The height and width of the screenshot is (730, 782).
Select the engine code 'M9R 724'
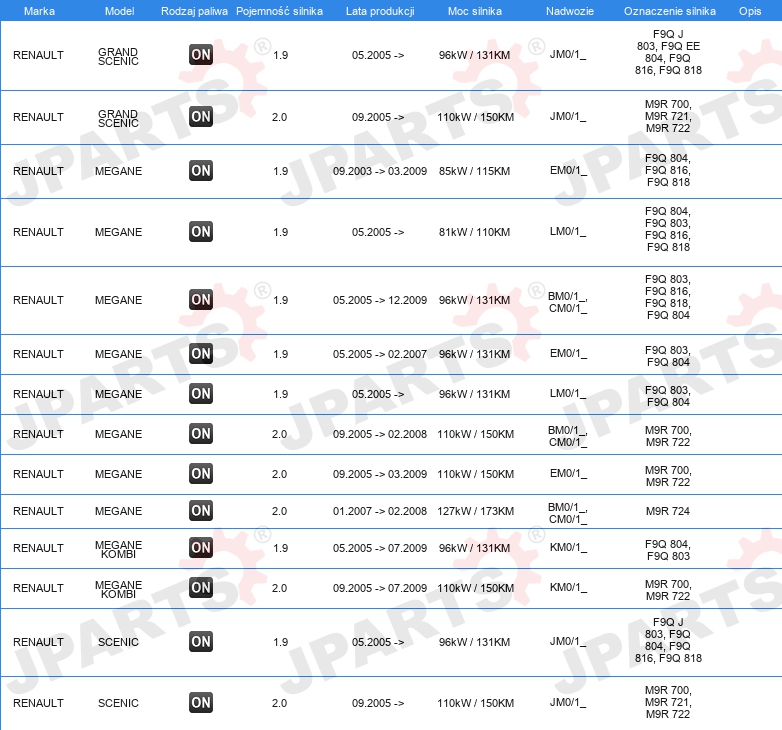[x=668, y=511]
